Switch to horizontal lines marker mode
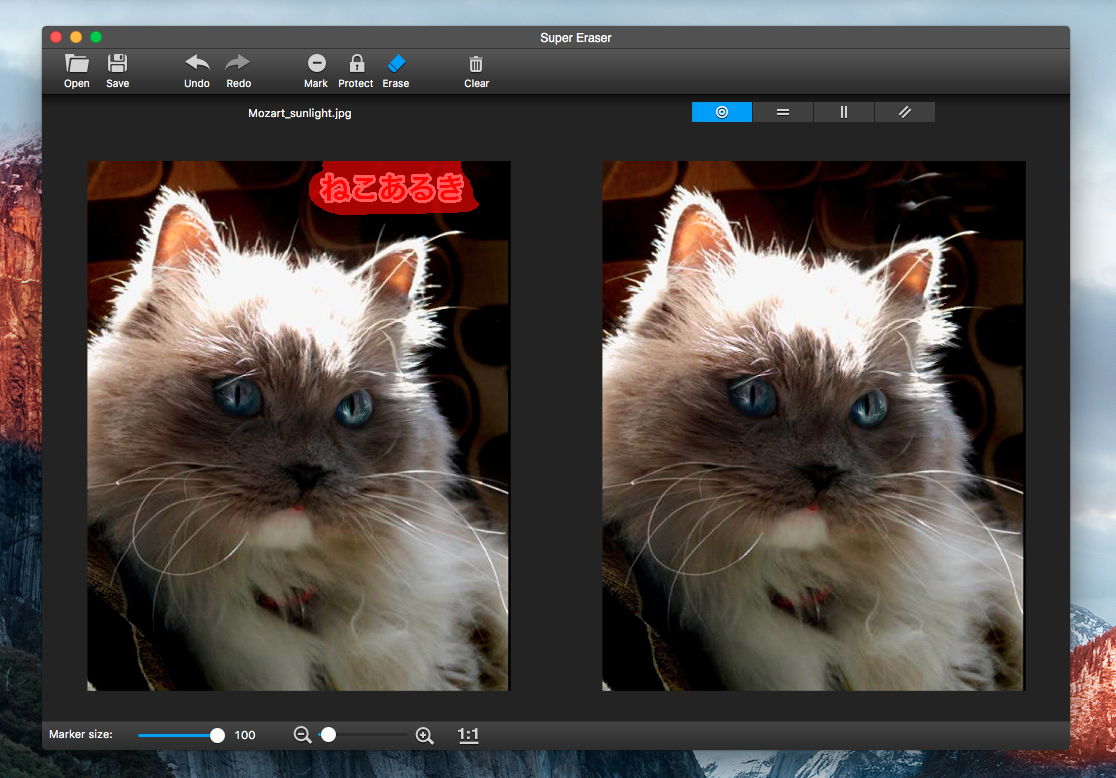Viewport: 1116px width, 778px height. point(783,112)
